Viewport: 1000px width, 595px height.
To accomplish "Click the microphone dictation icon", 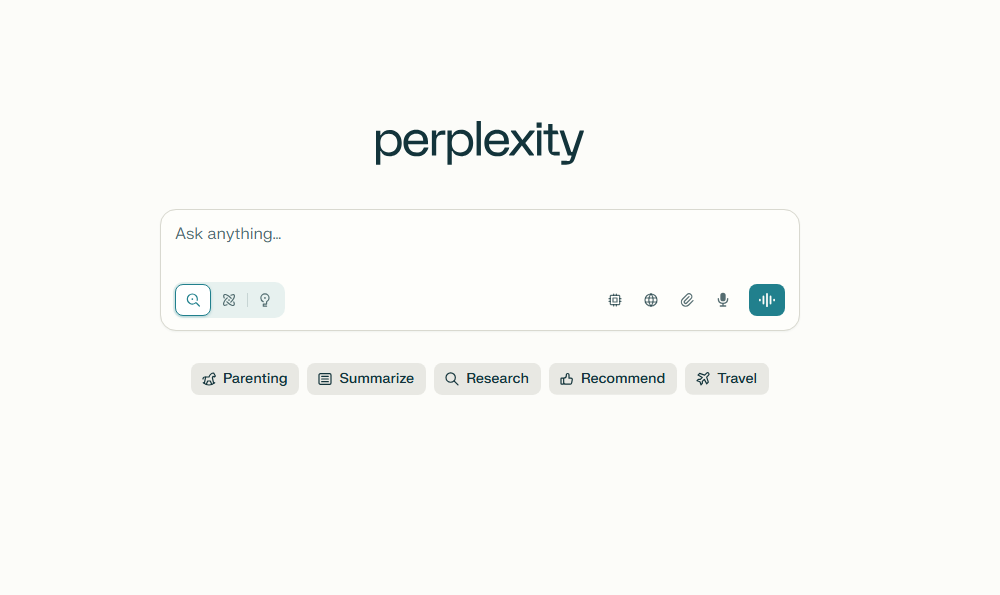I will click(x=723, y=300).
